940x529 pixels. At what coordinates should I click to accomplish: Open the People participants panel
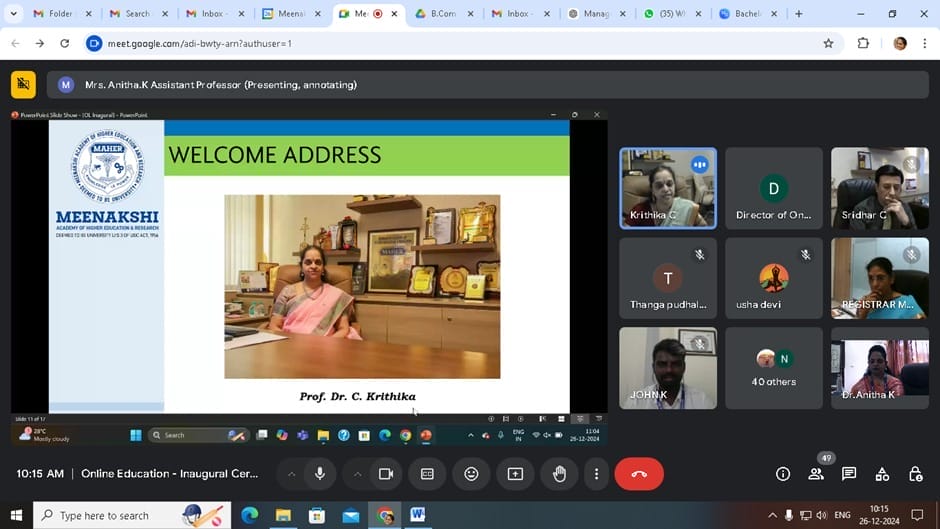pyautogui.click(x=816, y=474)
